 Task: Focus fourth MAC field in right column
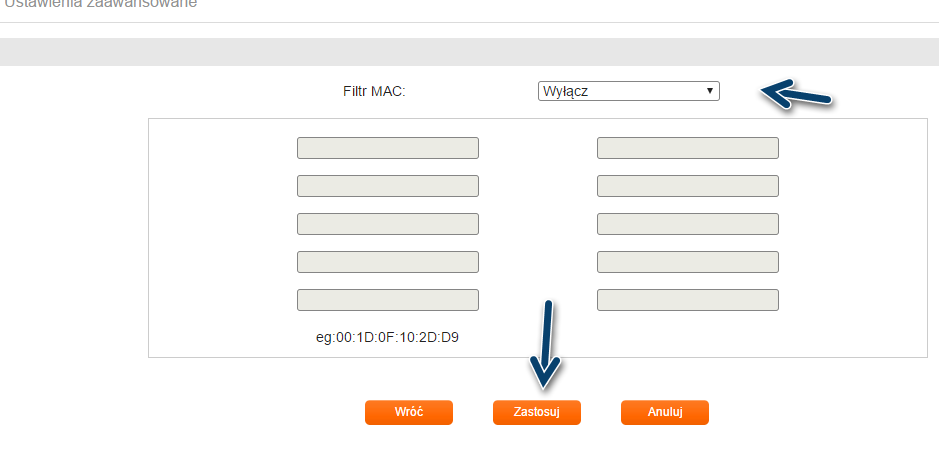(x=687, y=262)
